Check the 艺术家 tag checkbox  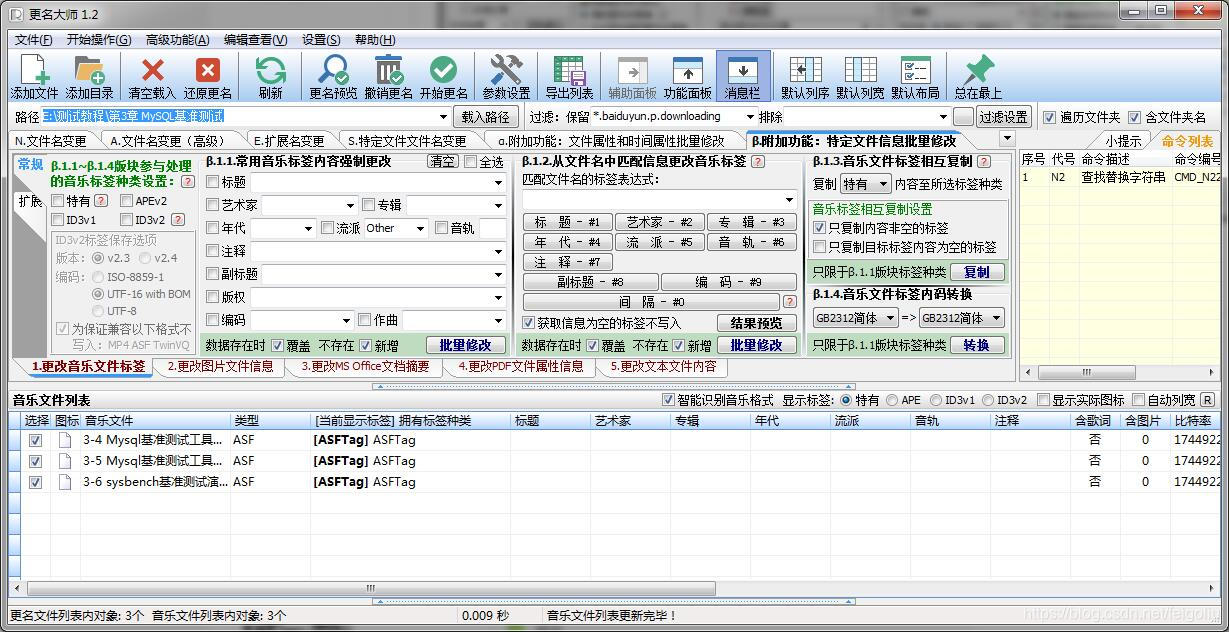[x=212, y=205]
